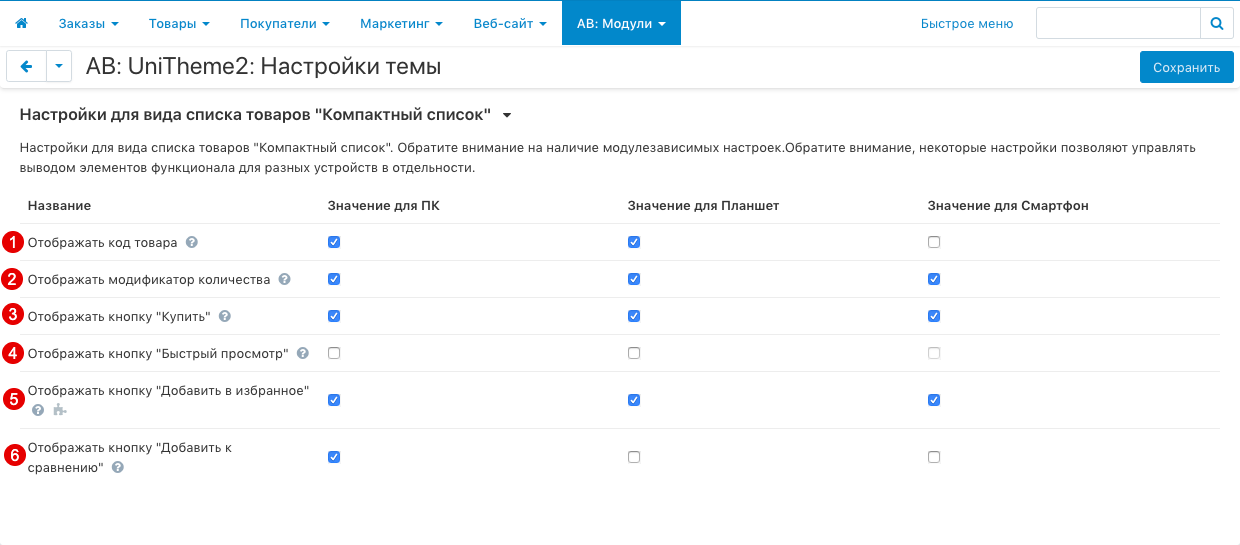The width and height of the screenshot is (1240, 545).
Task: Uncheck "Добавить к сравнению" for ПК
Action: pos(334,457)
